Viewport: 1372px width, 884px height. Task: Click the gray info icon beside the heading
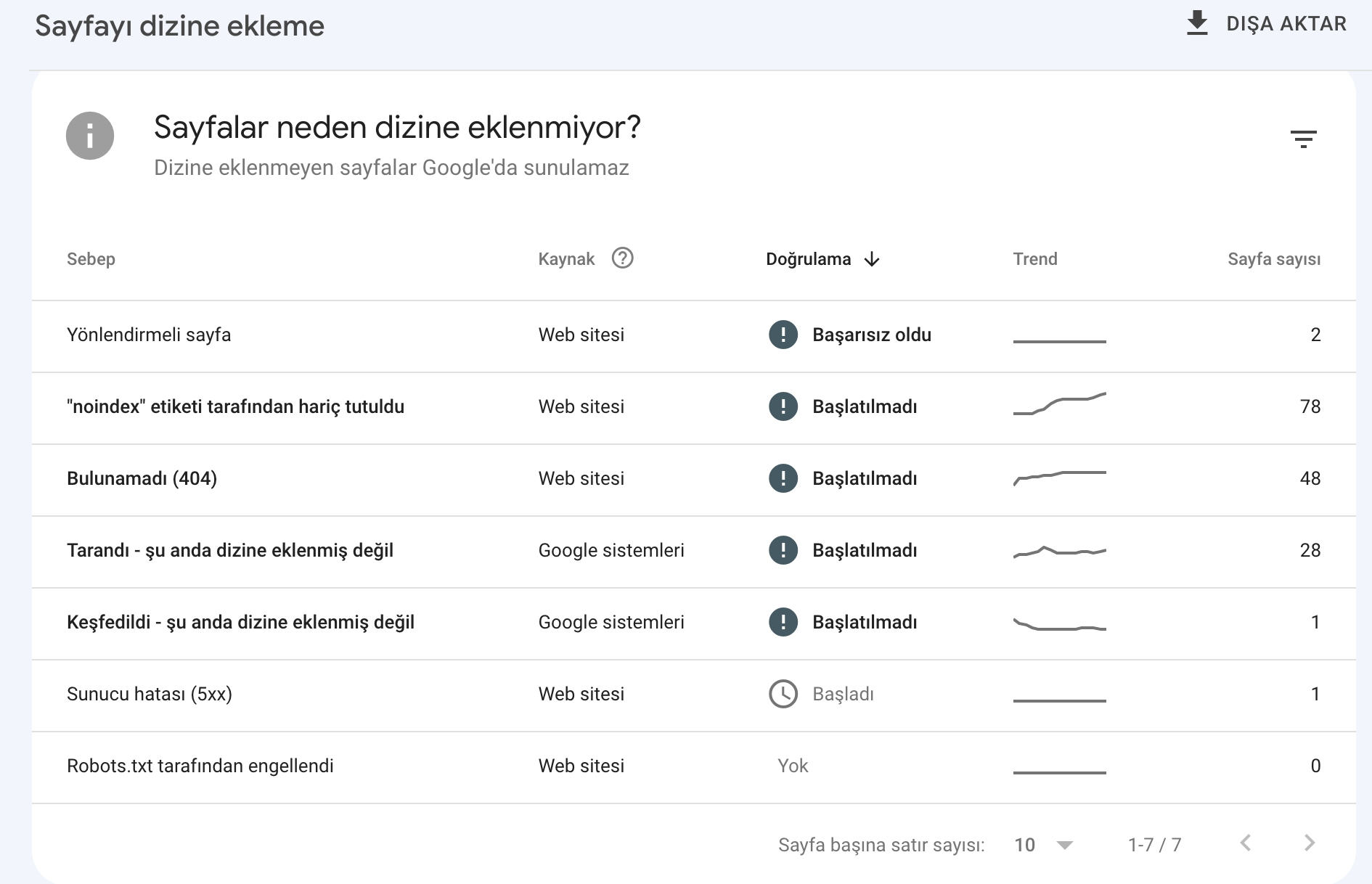(x=90, y=136)
